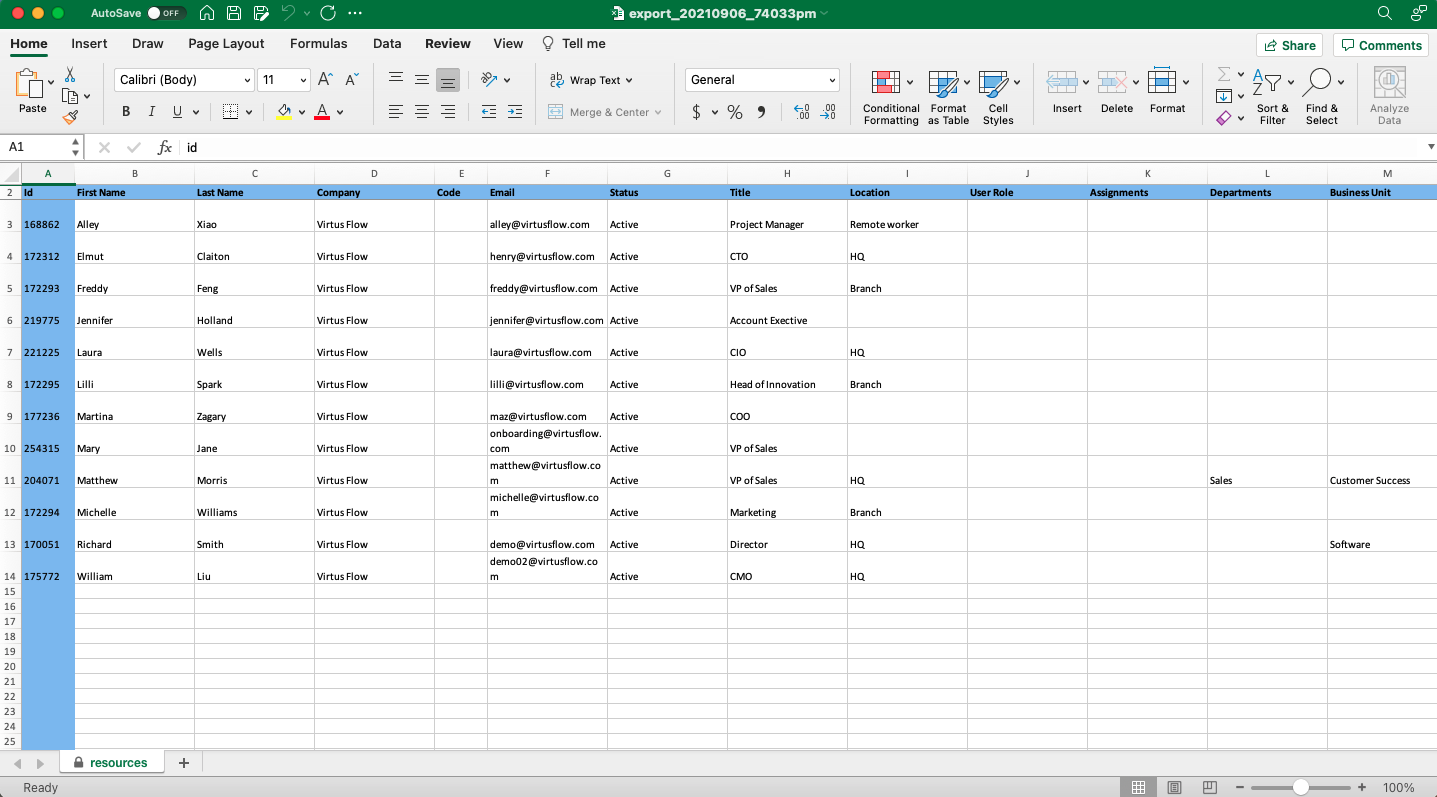The height and width of the screenshot is (797, 1437).
Task: Open Find & Select
Action: (1321, 97)
